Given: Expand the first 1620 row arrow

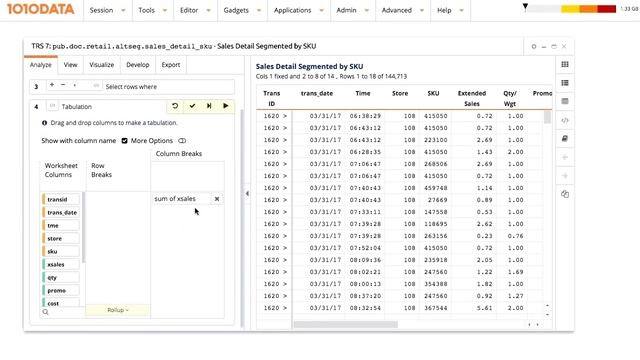Looking at the screenshot, I should click(285, 116).
